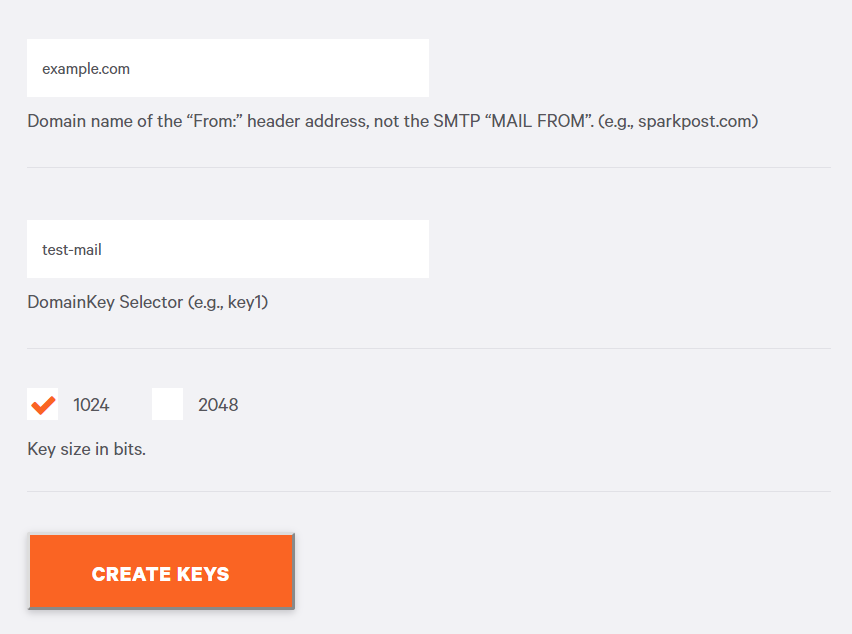852x634 pixels.
Task: Click the "1024" label text
Action: click(91, 405)
